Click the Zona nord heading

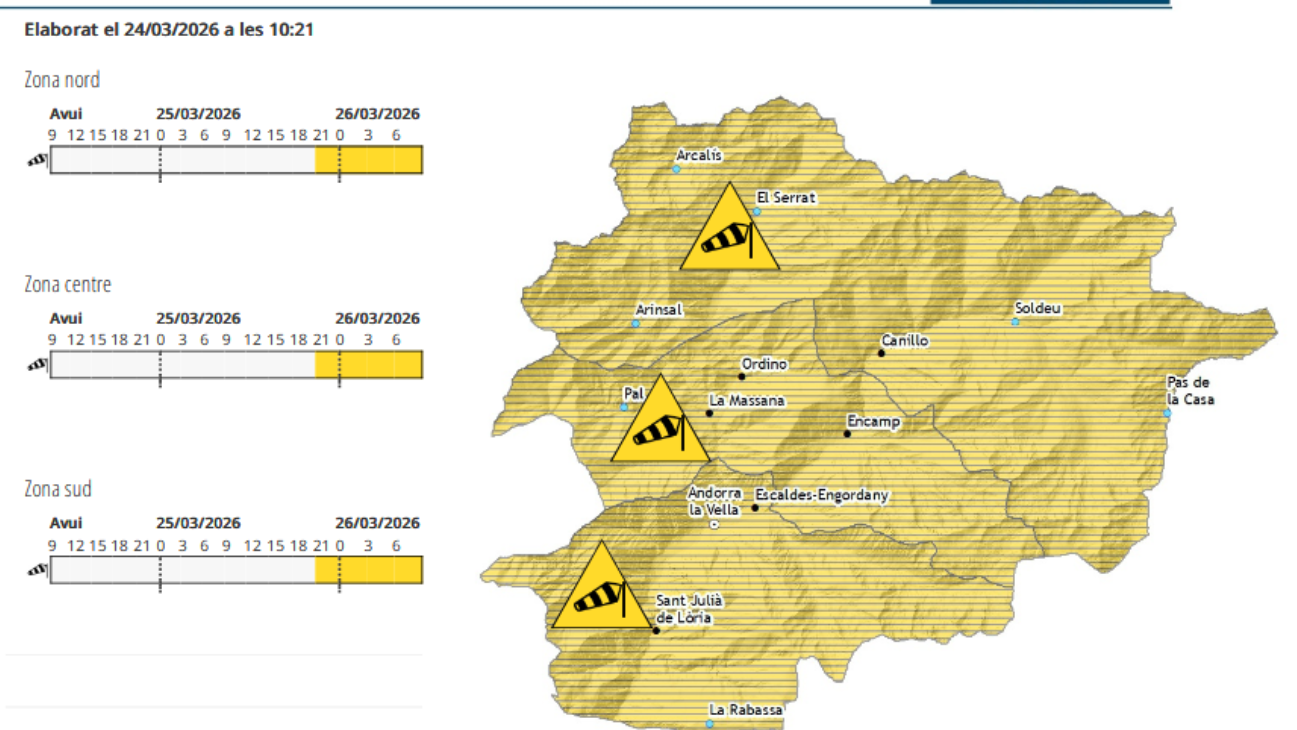tap(62, 80)
